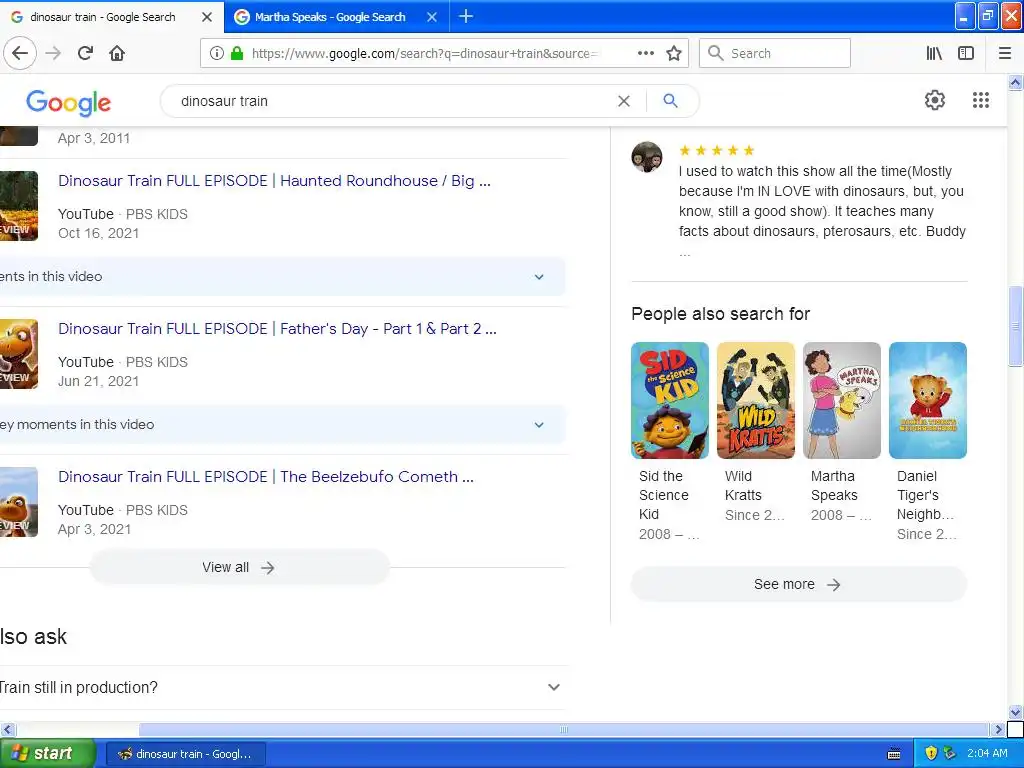
Task: Open The Beelzebufo Cometh episode link
Action: coord(266,477)
